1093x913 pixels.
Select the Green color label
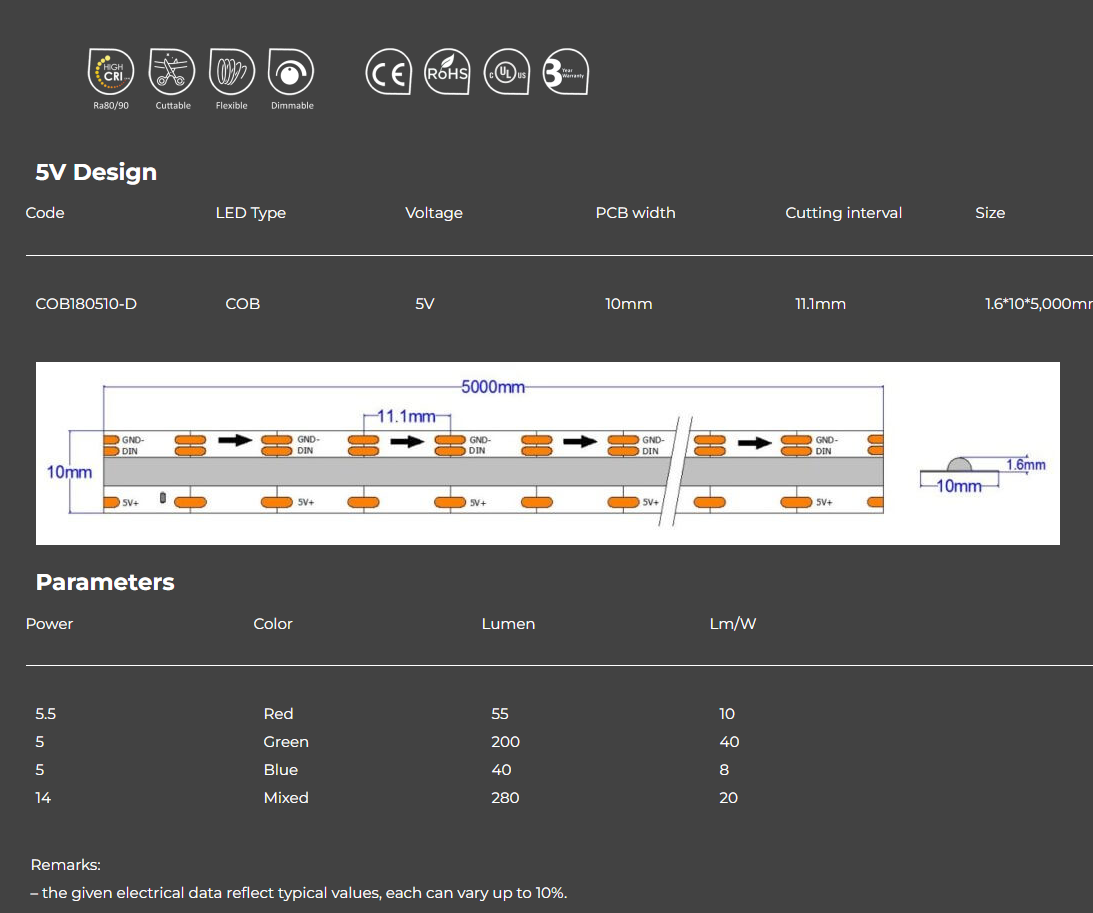286,741
